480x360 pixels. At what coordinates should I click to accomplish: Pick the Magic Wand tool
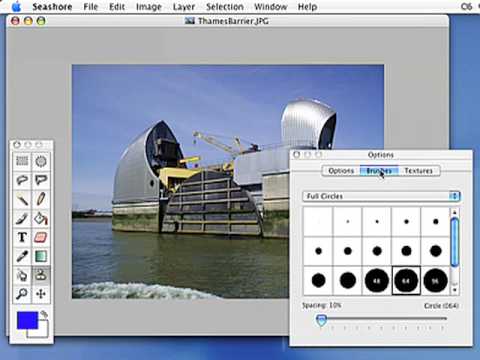tap(22, 199)
